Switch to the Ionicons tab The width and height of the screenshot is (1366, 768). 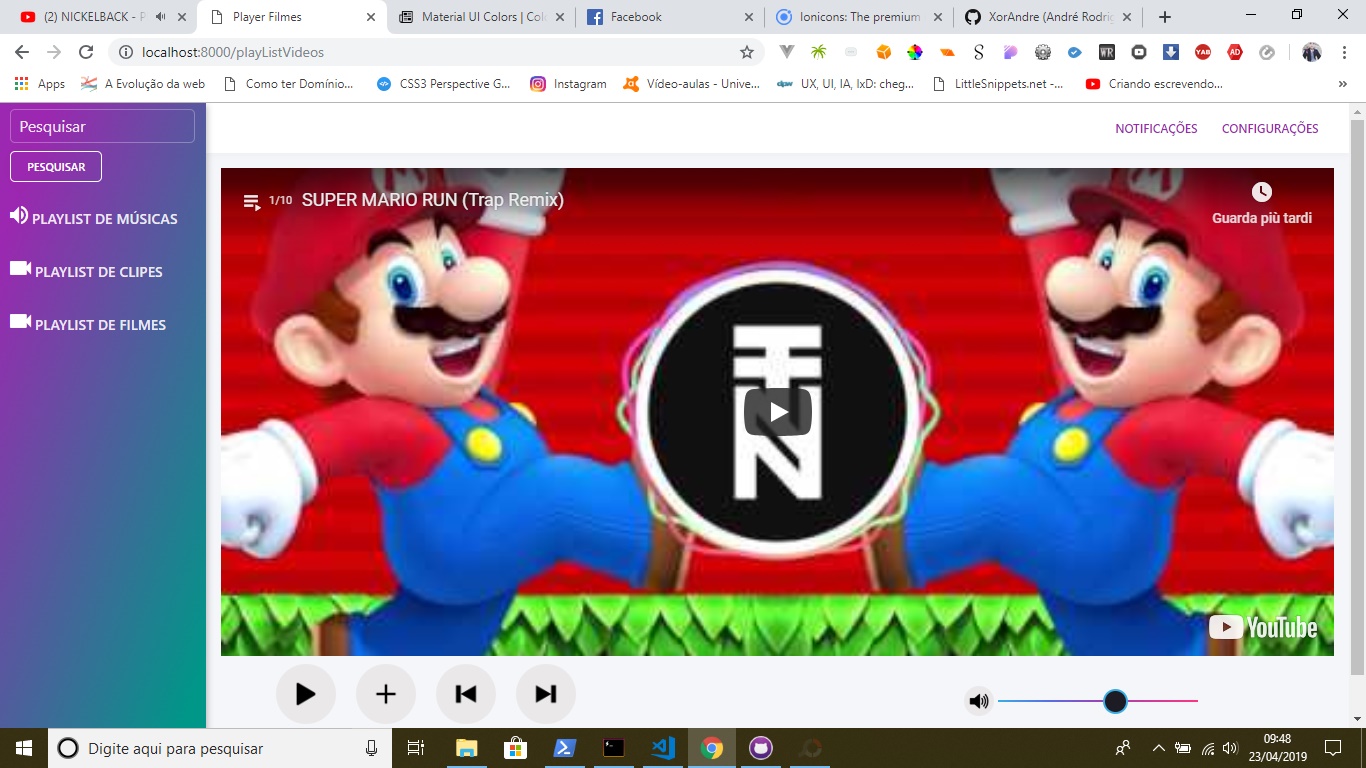(x=859, y=17)
